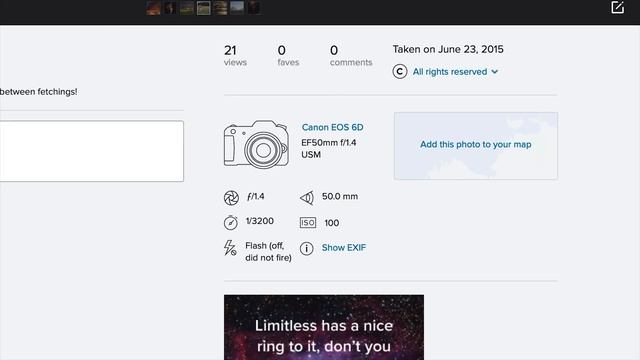
Task: Click the camera illustration icon
Action: point(256,144)
